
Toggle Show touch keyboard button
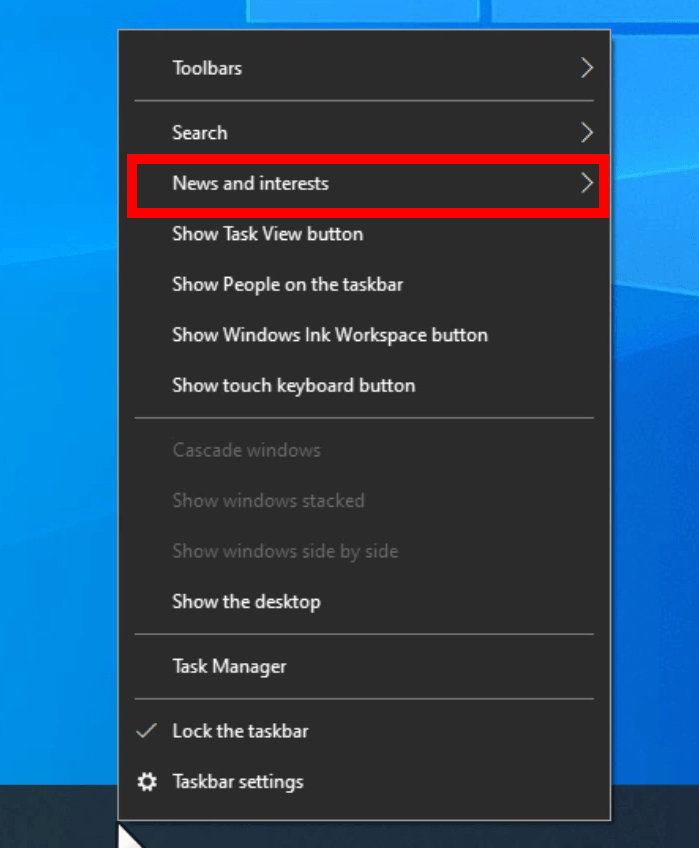364,386
